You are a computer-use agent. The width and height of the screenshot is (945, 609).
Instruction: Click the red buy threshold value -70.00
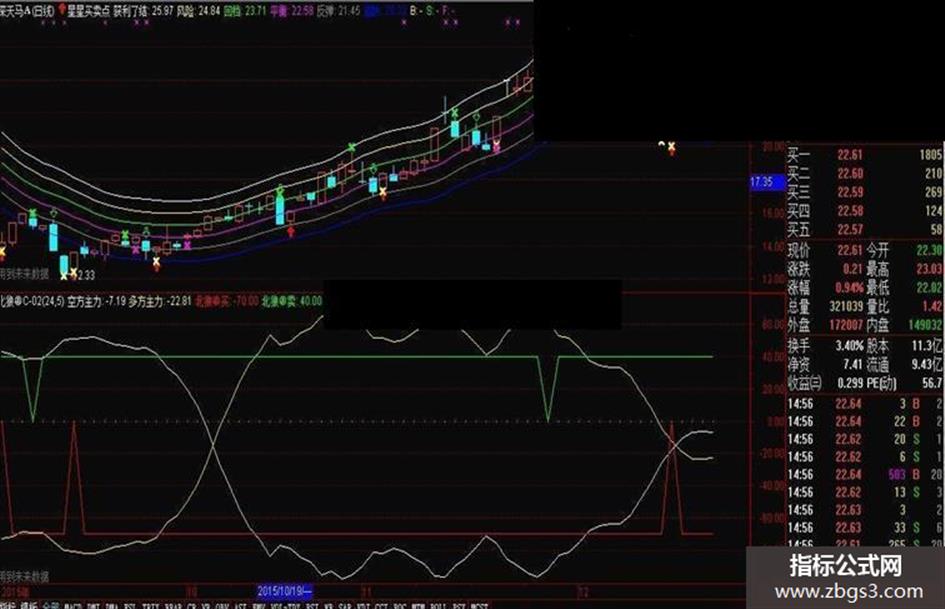coord(245,301)
